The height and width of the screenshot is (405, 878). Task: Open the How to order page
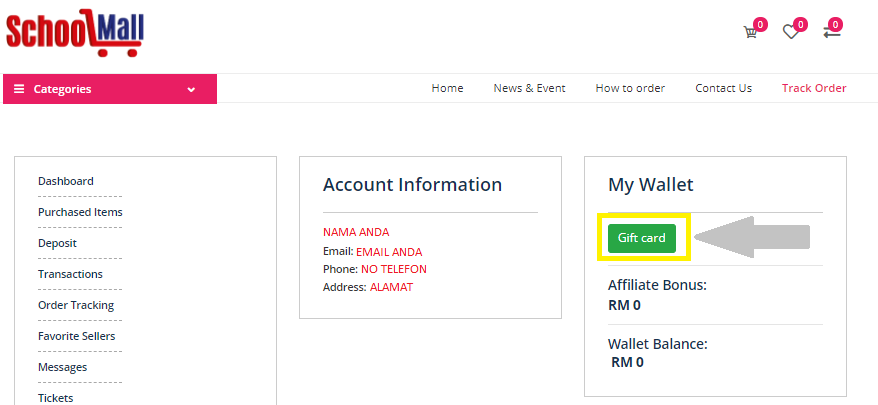point(630,88)
